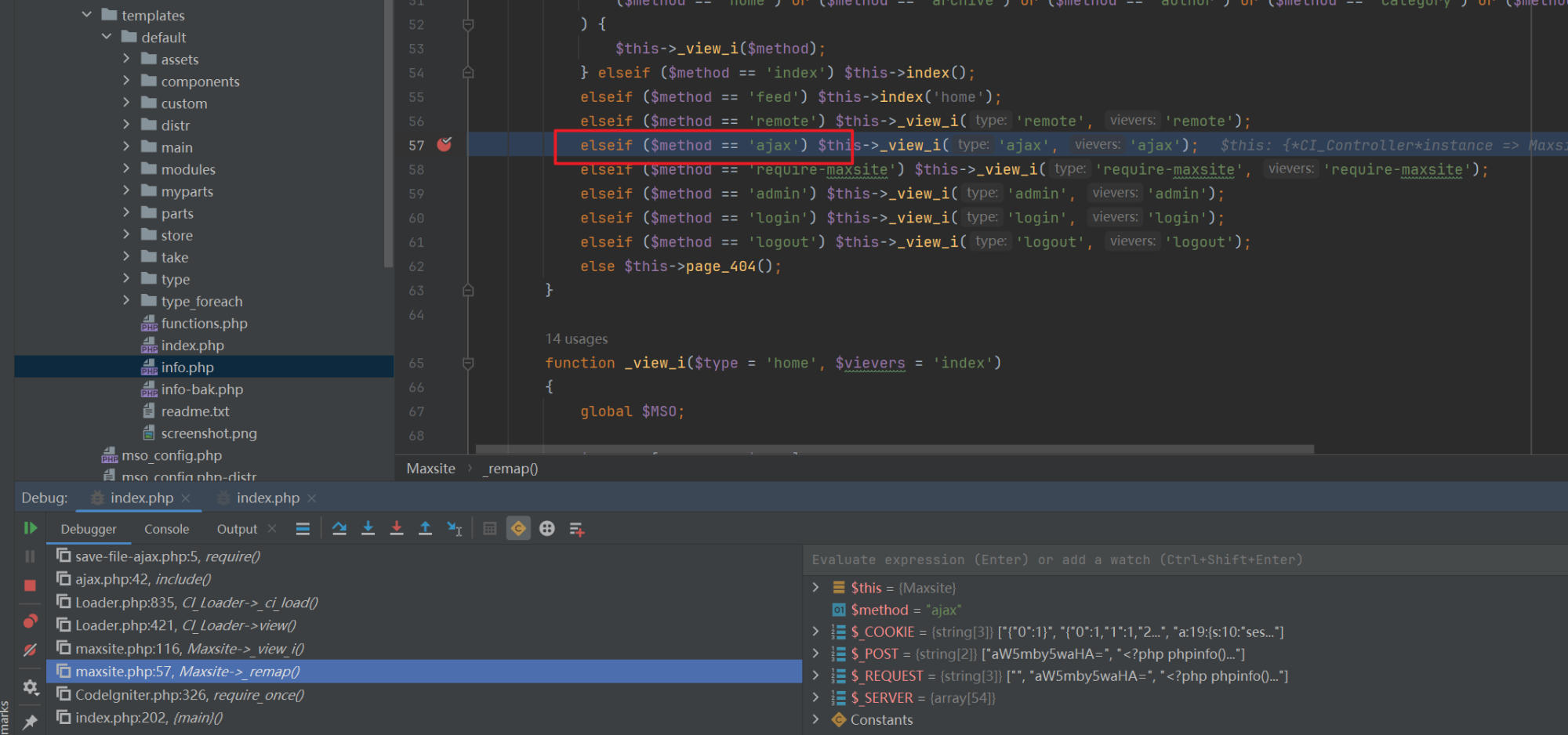Click the red Force Step Into arrow
Viewport: 1568px width, 735px height.
(x=397, y=529)
